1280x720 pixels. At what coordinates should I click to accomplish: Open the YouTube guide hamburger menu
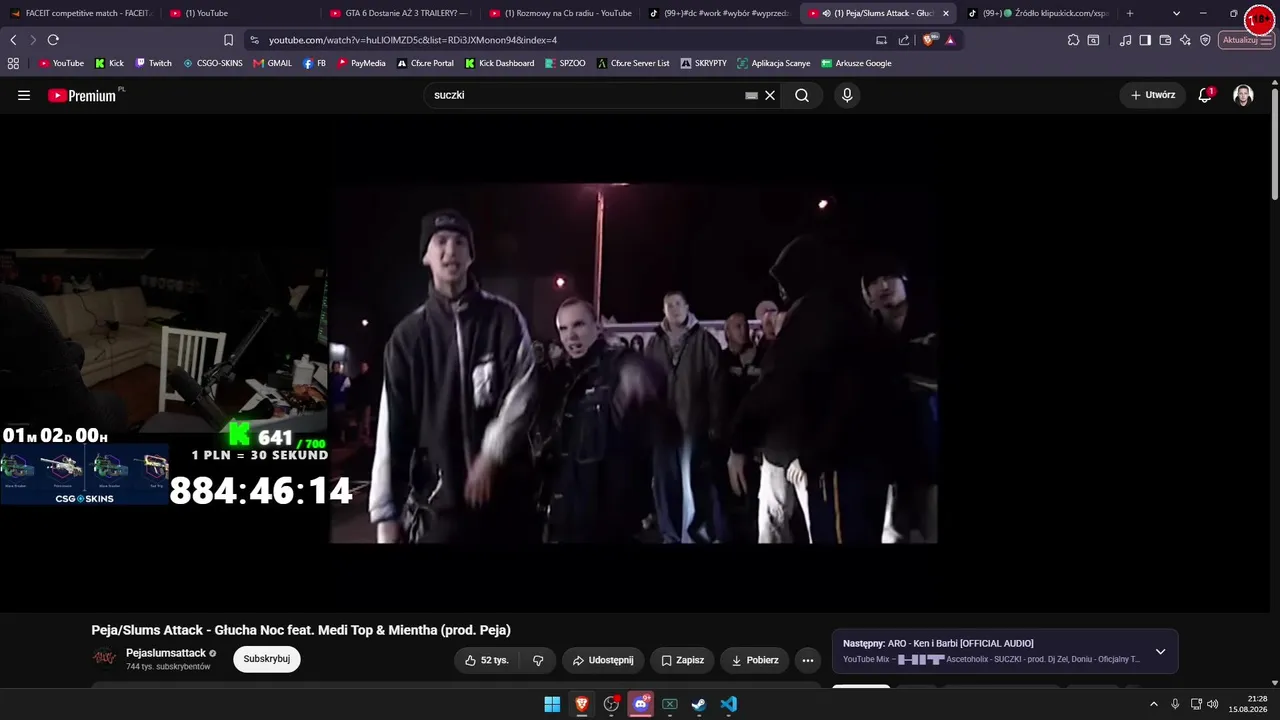point(24,95)
